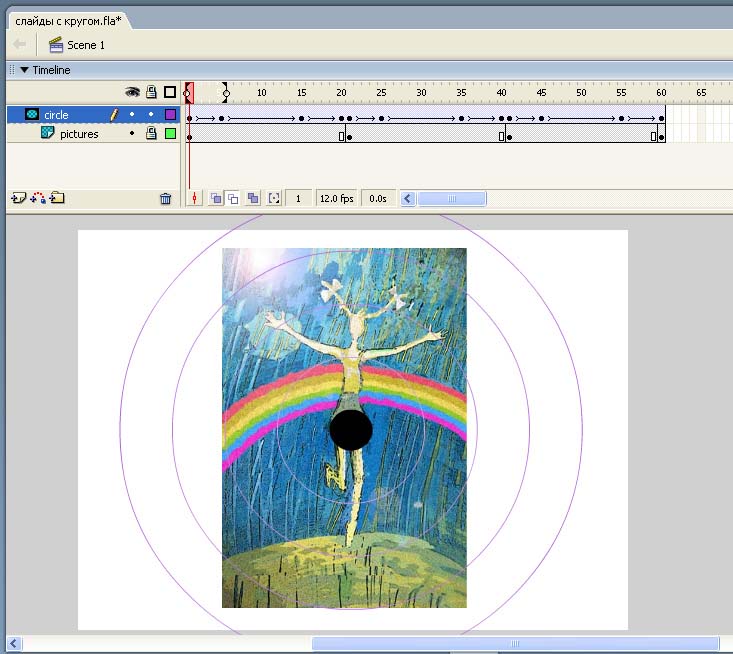Toggle visibility dot of pictures layer

point(132,133)
